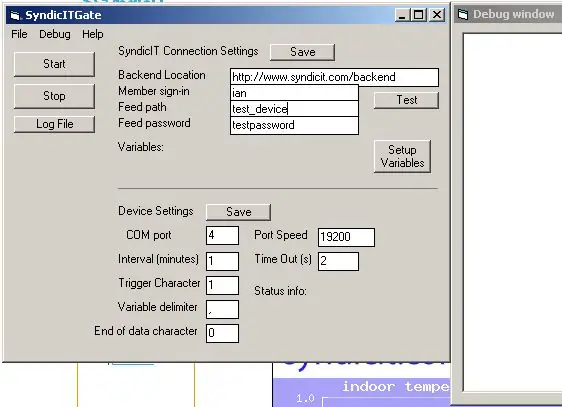Click the 'Port Speed' label

tap(281, 235)
